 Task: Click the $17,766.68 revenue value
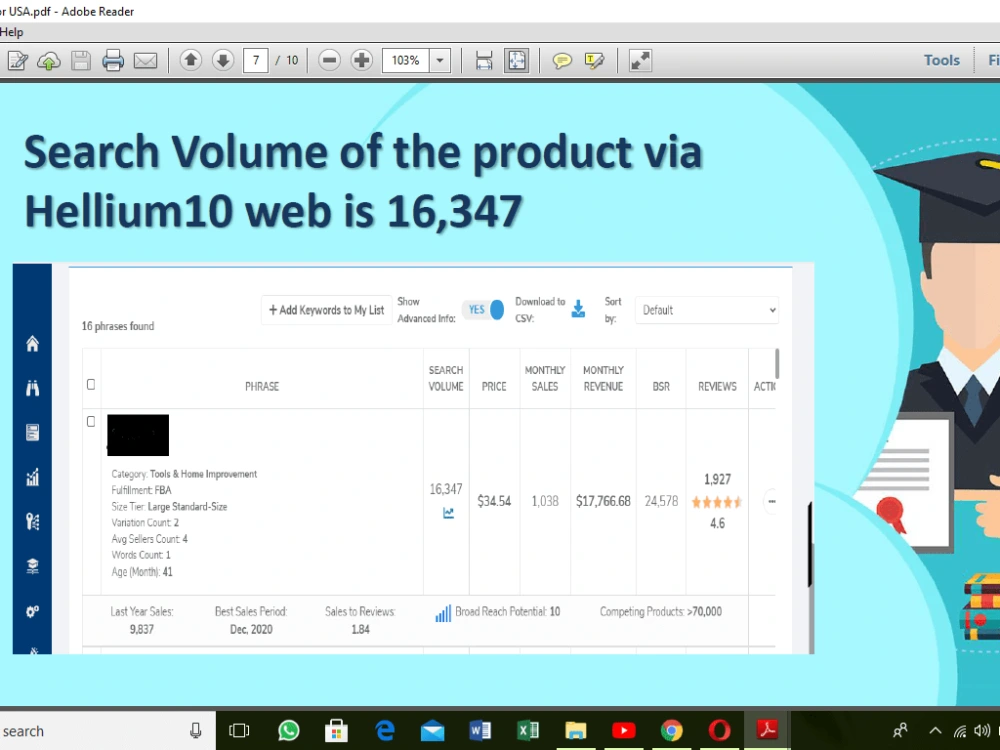(603, 501)
